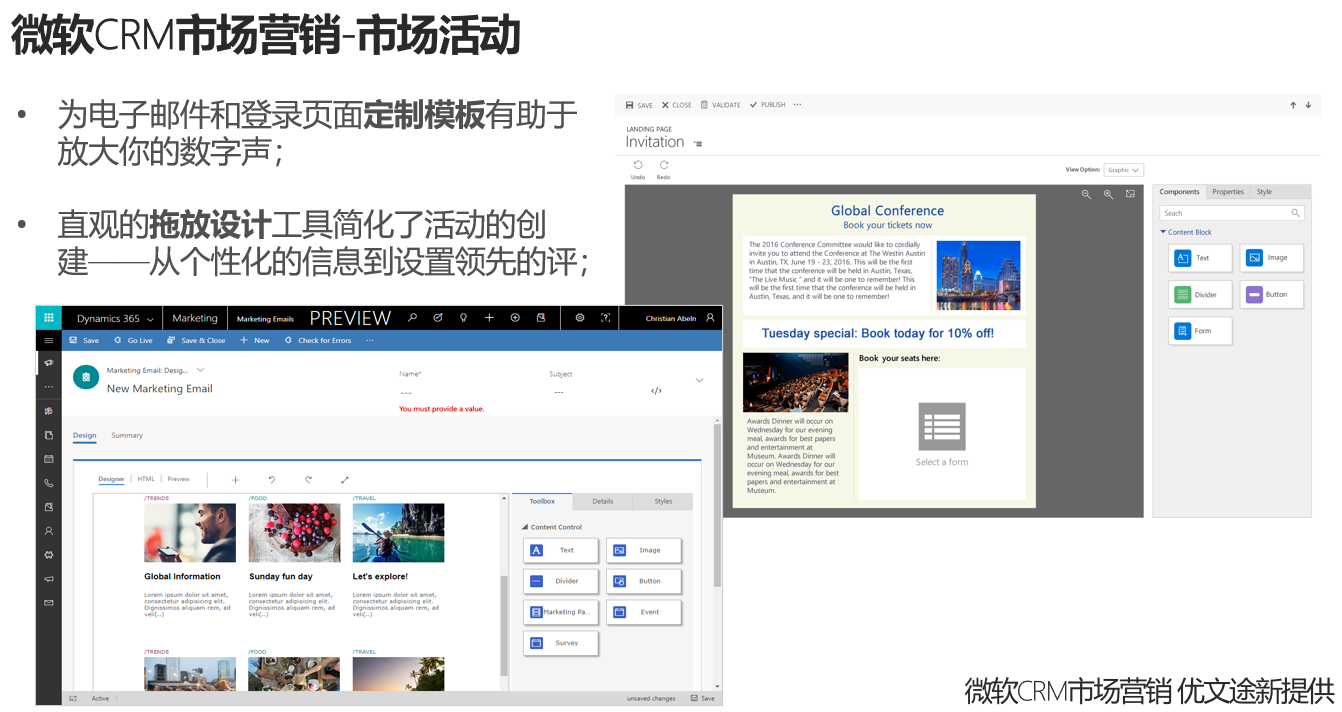1342x712 pixels.
Task: Select the Preview view tab
Action: (178, 479)
